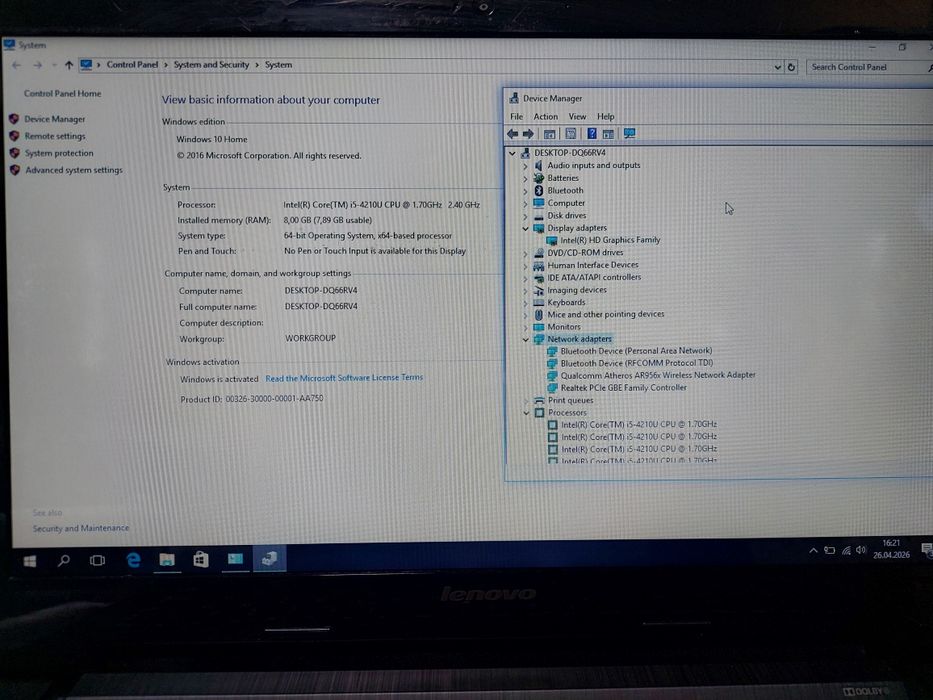Select Realtek PCIe GBE Family Controller
Image resolution: width=933 pixels, height=700 pixels.
point(624,388)
